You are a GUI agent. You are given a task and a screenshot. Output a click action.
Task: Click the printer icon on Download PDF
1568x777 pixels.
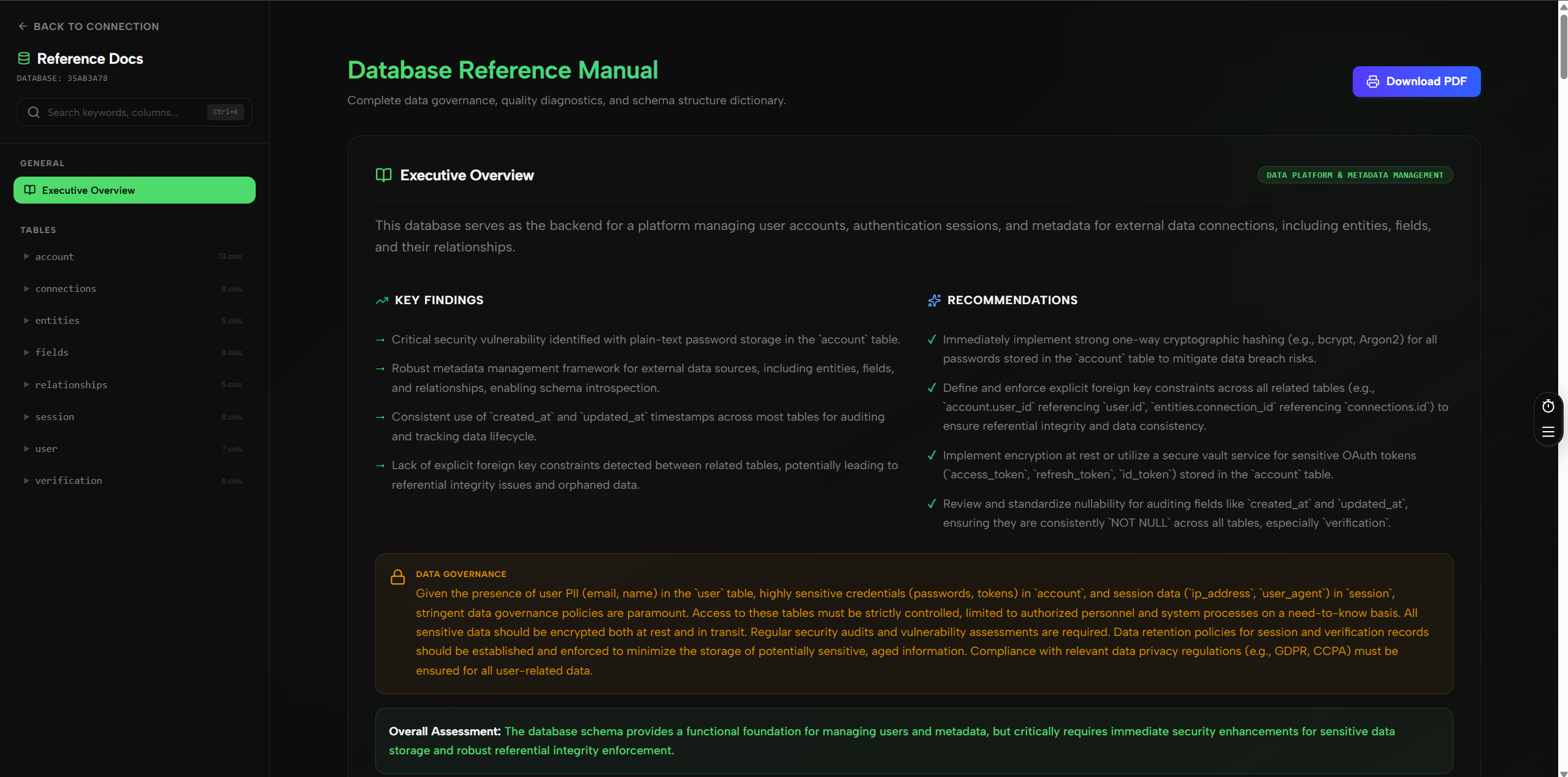(1373, 82)
